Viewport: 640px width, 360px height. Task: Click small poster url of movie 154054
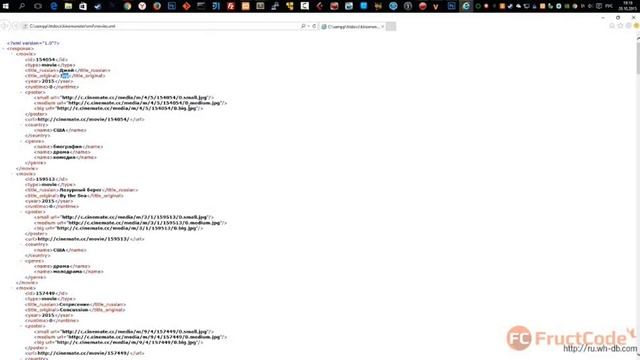coord(134,98)
